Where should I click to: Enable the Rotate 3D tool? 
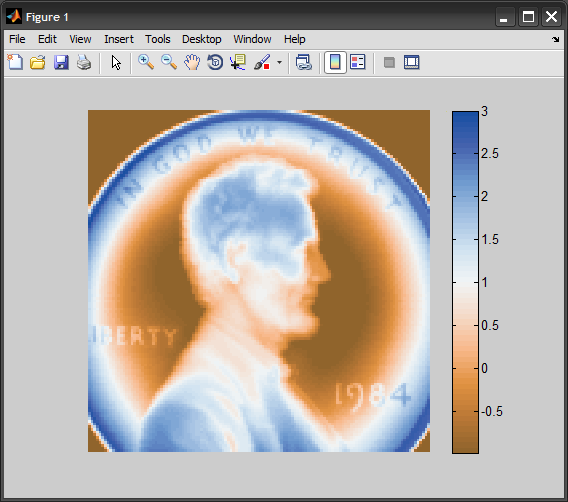(x=215, y=62)
